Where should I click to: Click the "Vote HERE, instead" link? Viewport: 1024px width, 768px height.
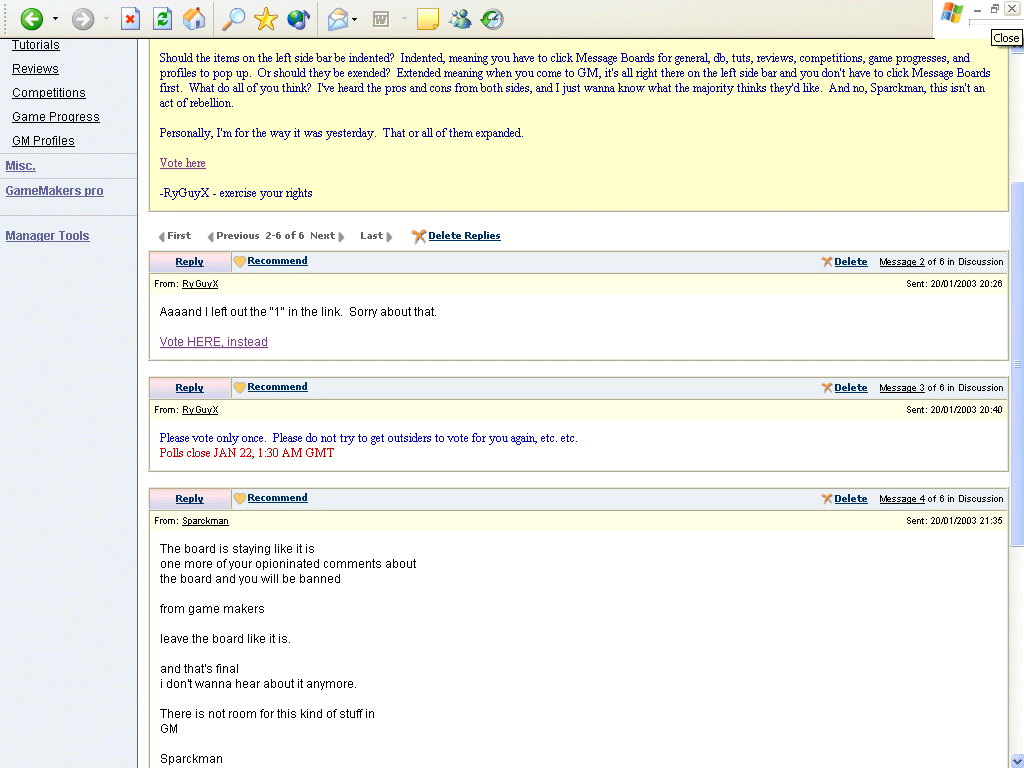213,342
